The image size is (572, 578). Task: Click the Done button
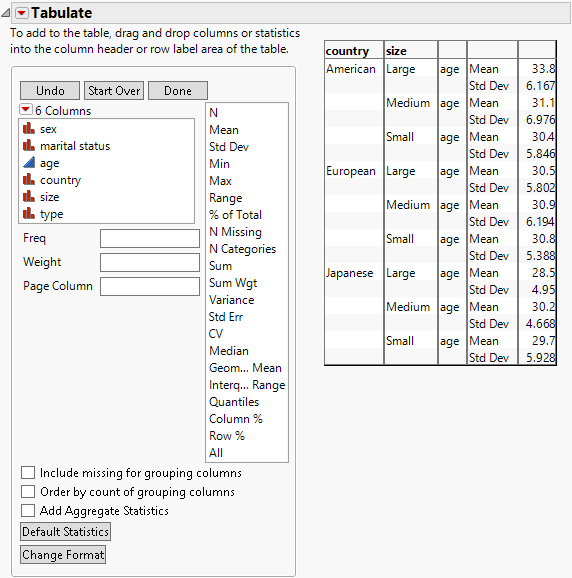click(x=178, y=91)
